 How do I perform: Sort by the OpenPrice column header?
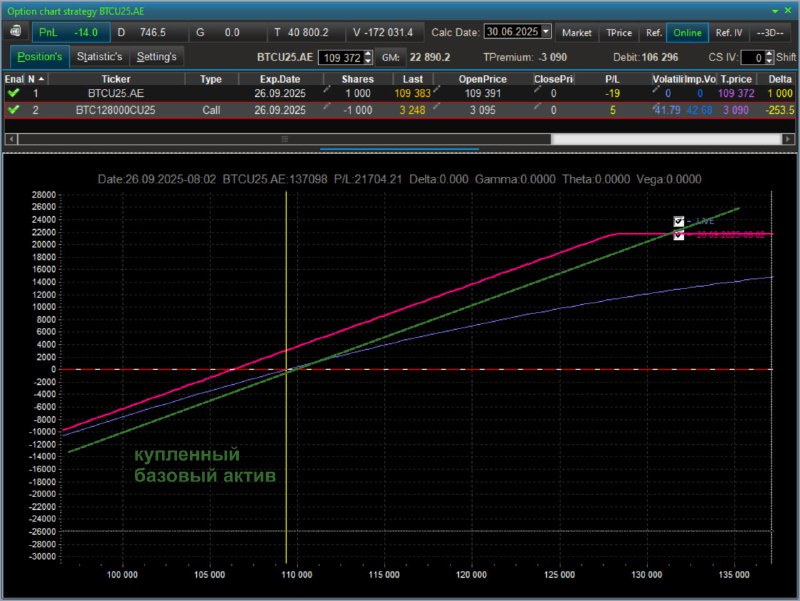click(483, 79)
